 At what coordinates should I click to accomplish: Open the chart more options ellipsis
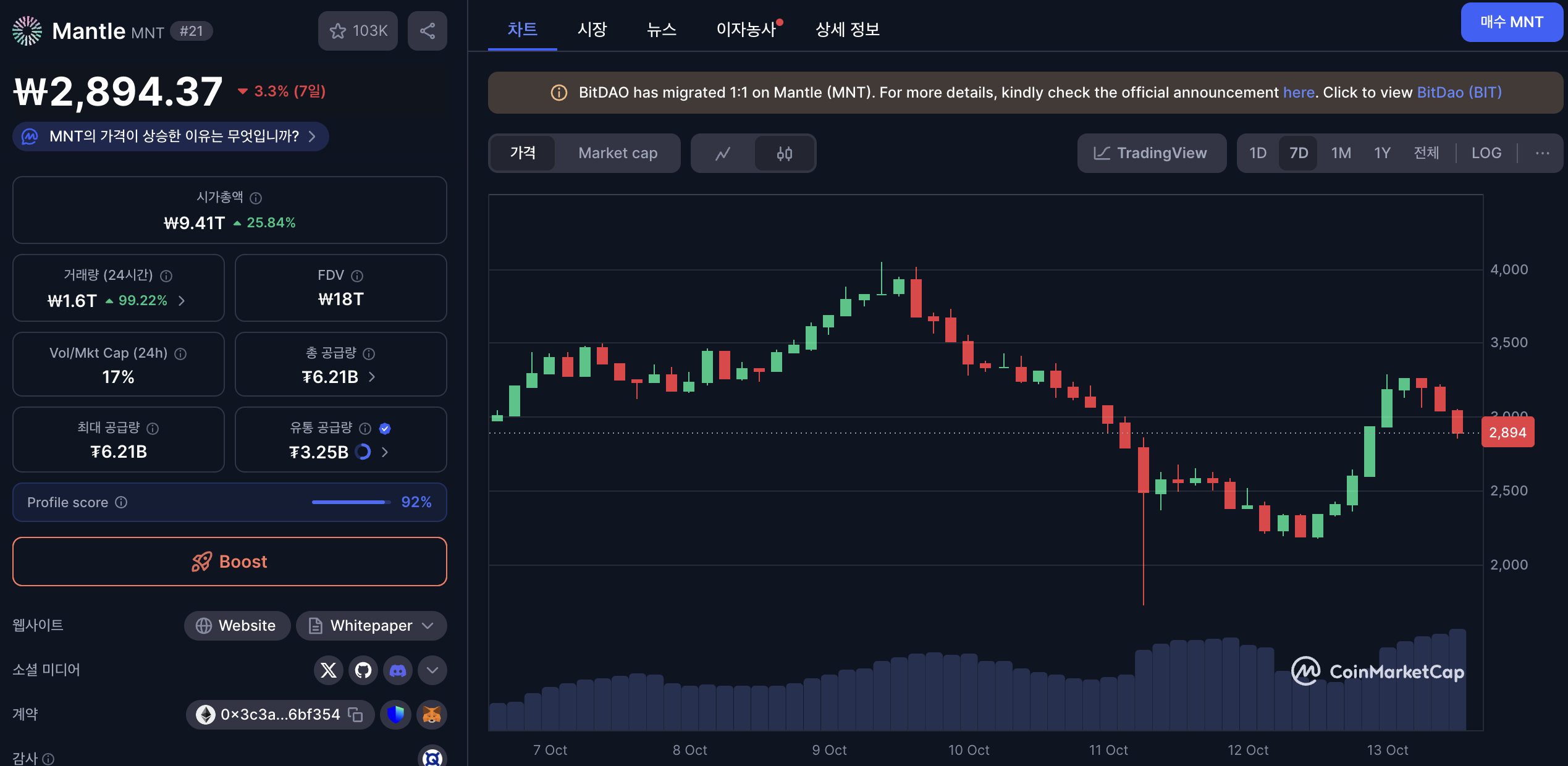(x=1542, y=153)
